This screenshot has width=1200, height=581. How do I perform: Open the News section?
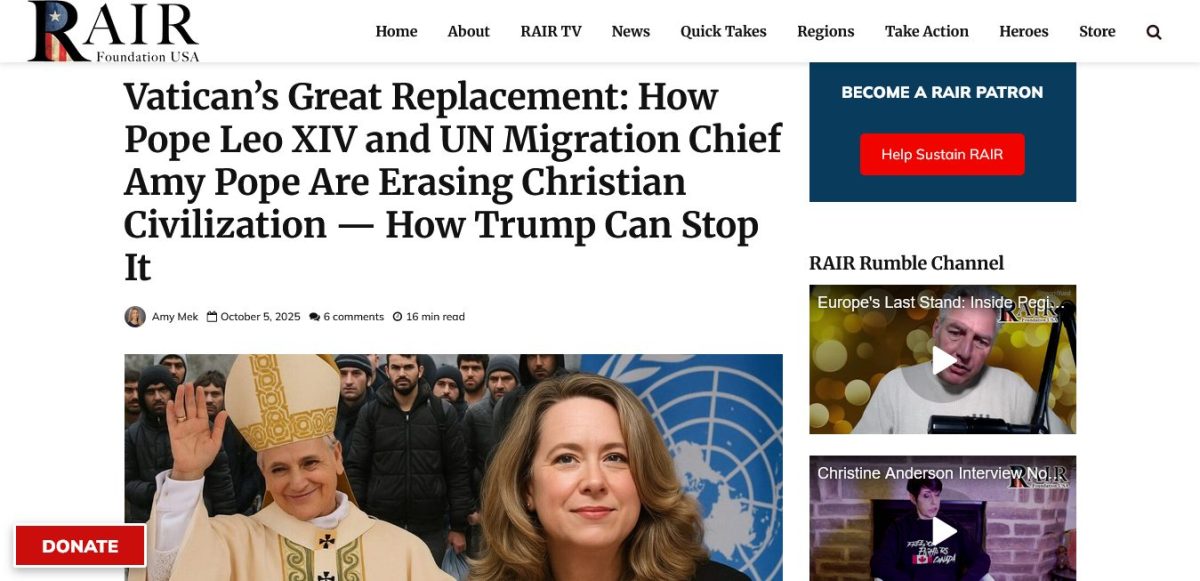pos(631,31)
